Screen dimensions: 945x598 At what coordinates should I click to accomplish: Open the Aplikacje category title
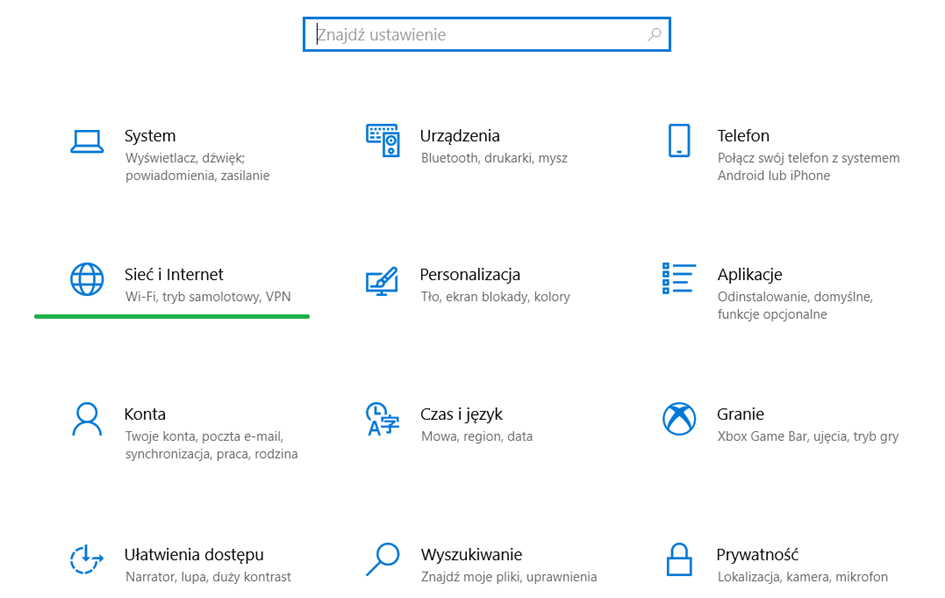(750, 274)
